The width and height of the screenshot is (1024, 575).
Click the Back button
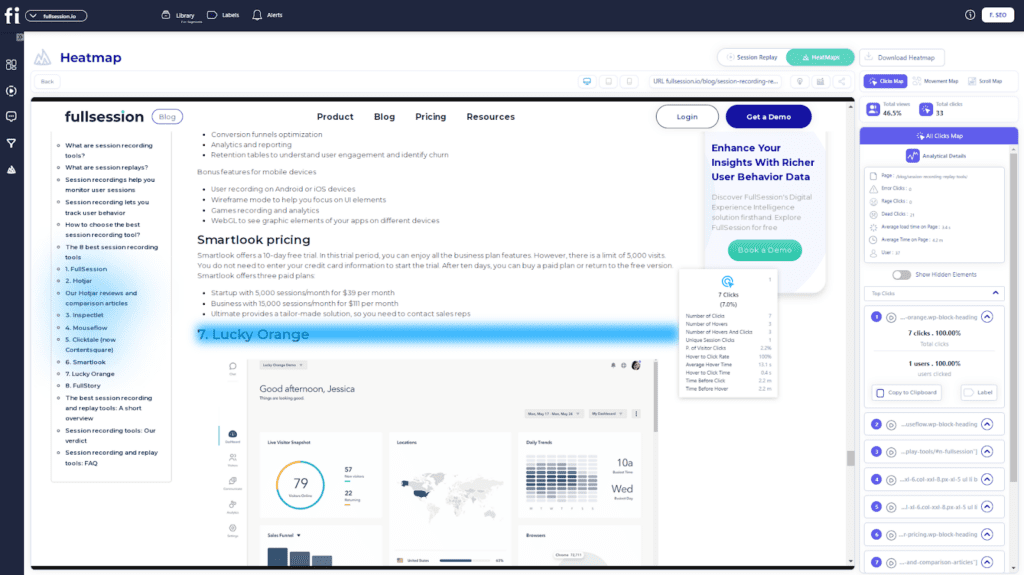(x=47, y=81)
